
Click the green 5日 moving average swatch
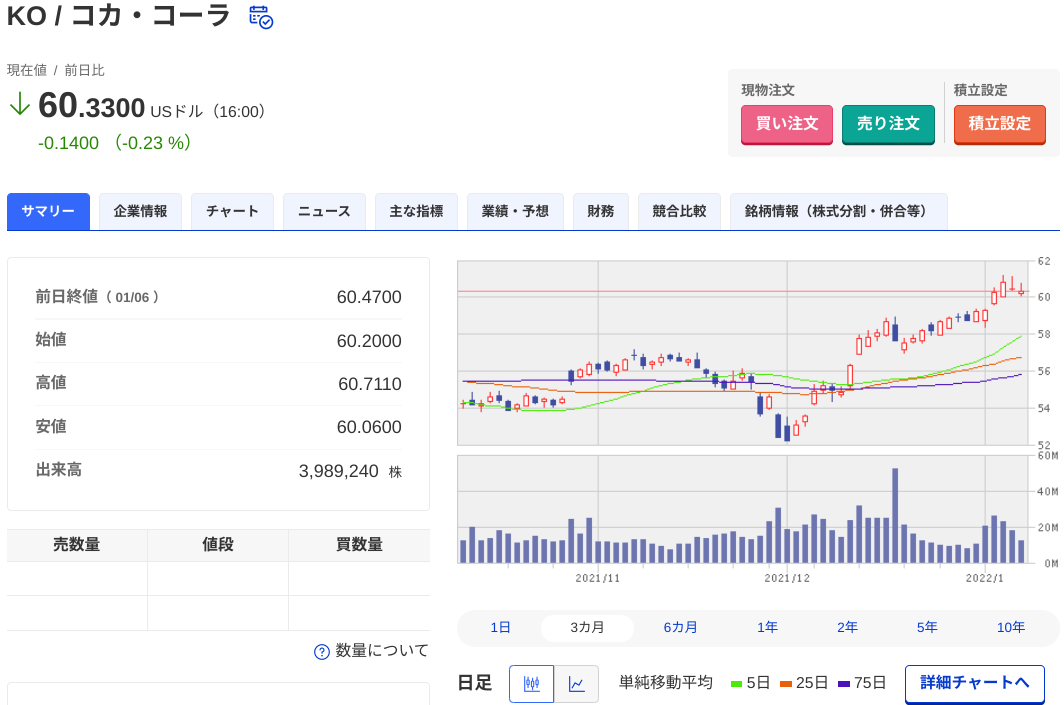(x=736, y=684)
